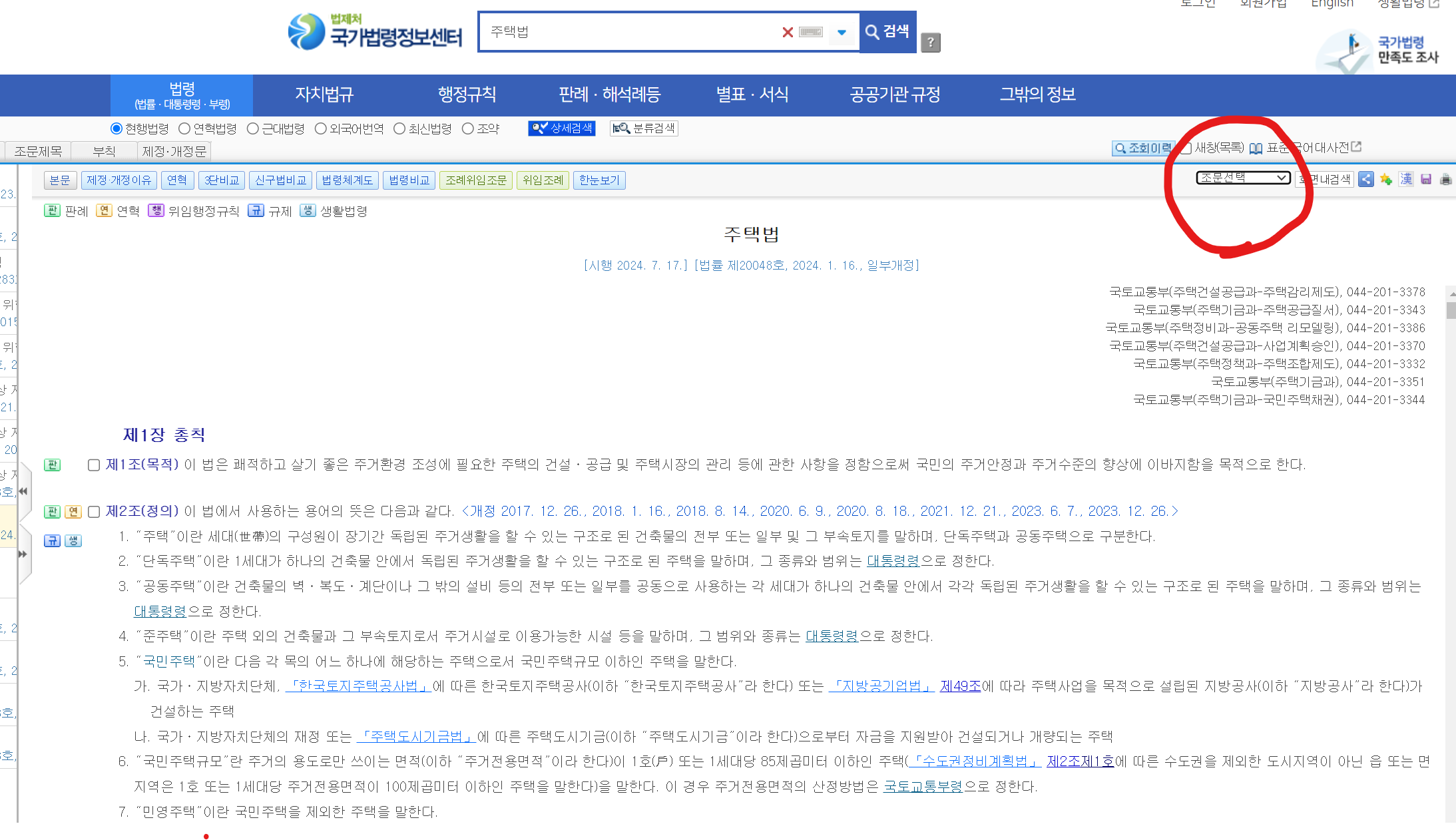Click the question mark help icon
The height and width of the screenshot is (840, 1456).
click(x=931, y=43)
